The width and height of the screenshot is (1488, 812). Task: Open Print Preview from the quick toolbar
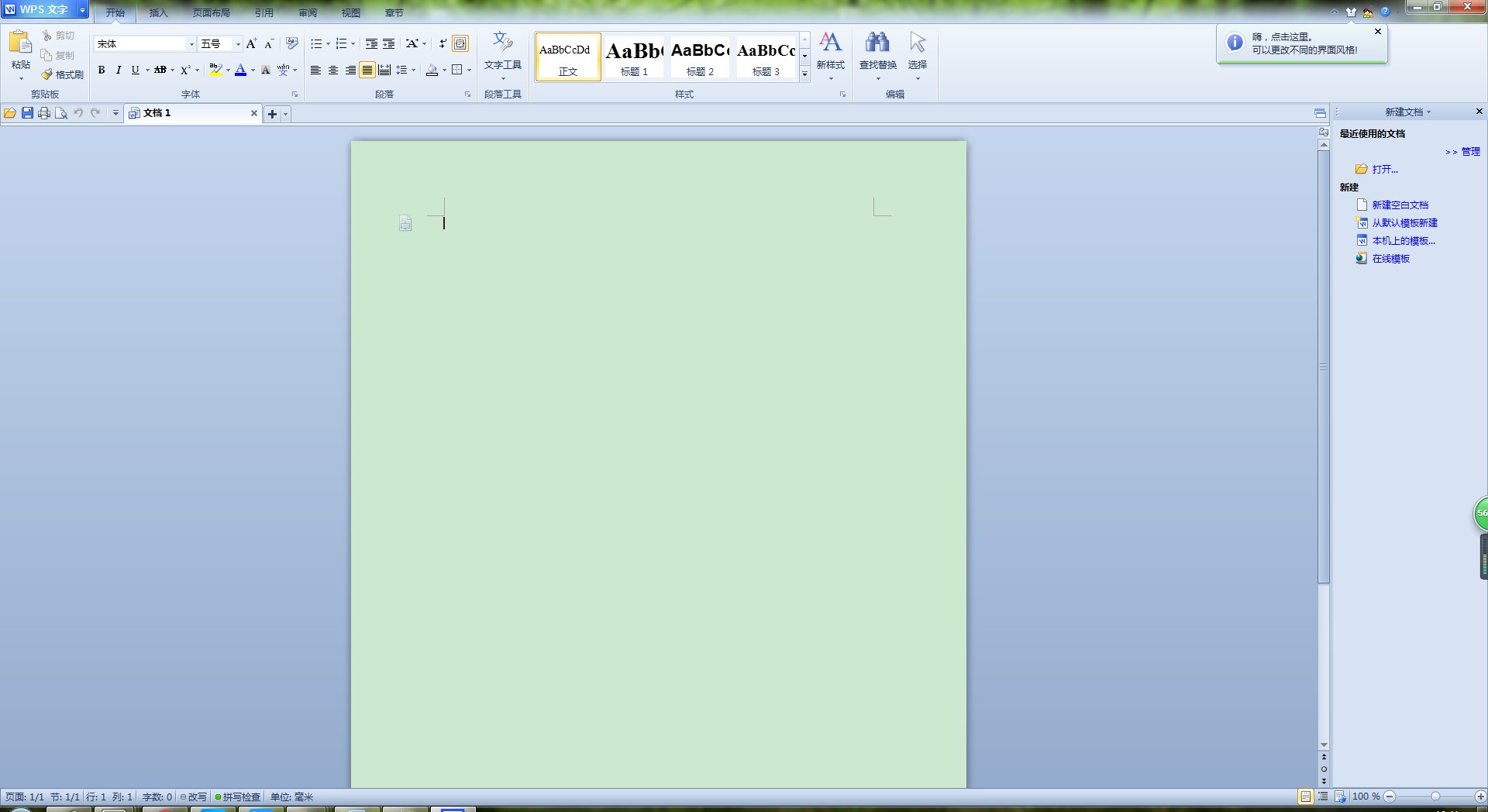click(x=61, y=113)
